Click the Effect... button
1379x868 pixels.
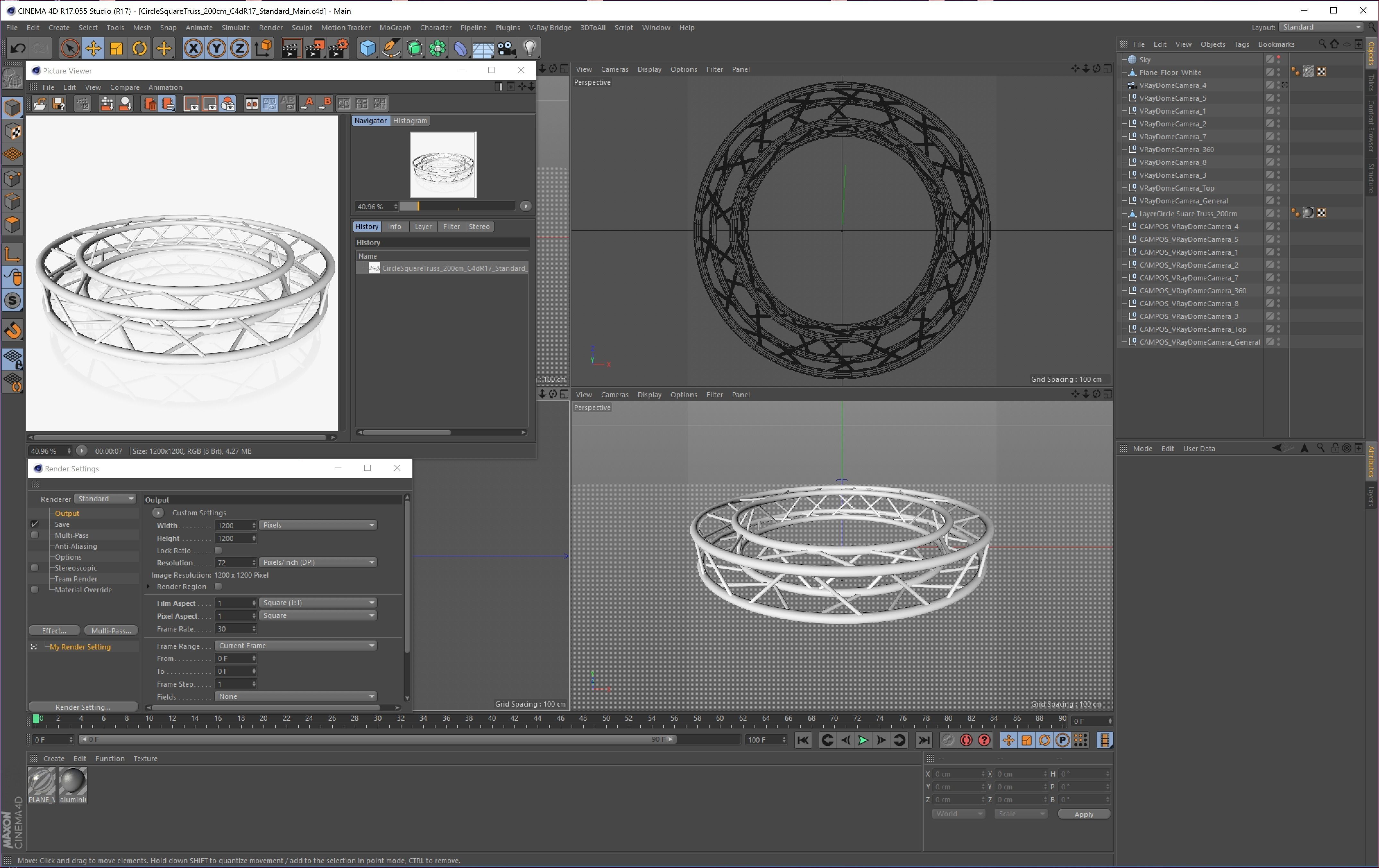coord(54,631)
